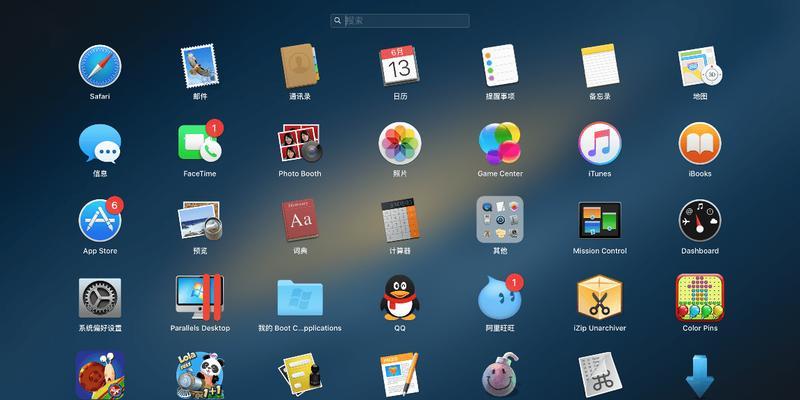
Task: Open Photo Booth
Action: (300, 143)
